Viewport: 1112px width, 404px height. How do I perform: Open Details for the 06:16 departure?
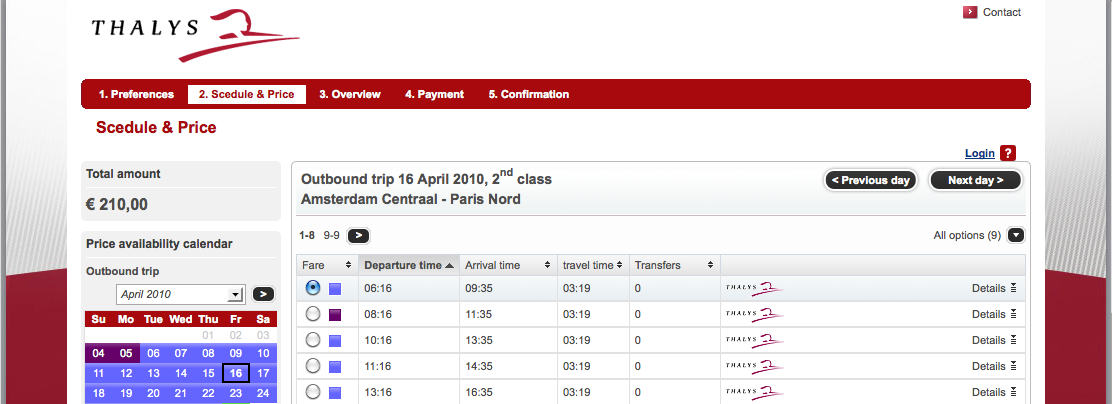tap(994, 288)
